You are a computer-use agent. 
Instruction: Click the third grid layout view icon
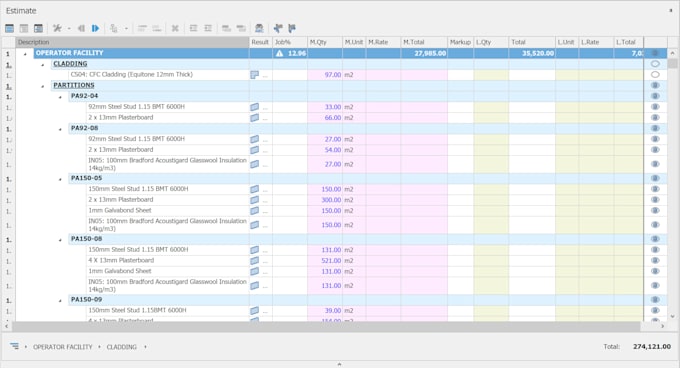38,29
